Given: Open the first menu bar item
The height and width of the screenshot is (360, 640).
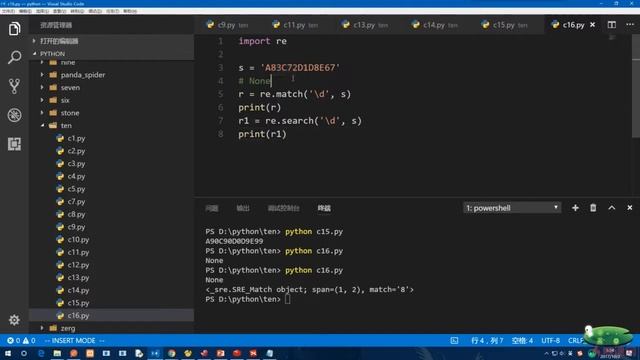Looking at the screenshot, I should pos(8,11).
